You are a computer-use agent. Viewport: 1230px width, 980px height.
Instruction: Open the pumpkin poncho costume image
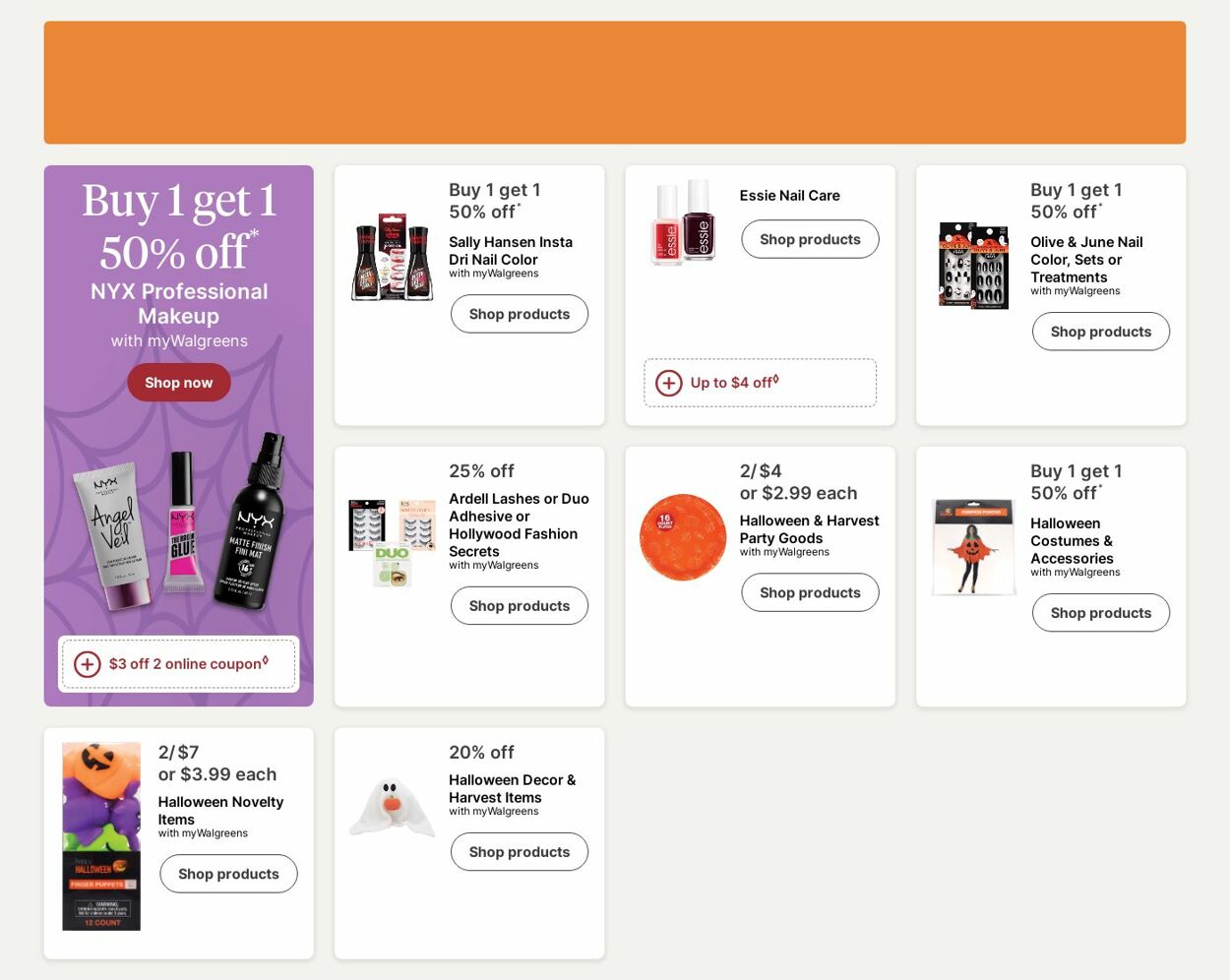[x=973, y=547]
